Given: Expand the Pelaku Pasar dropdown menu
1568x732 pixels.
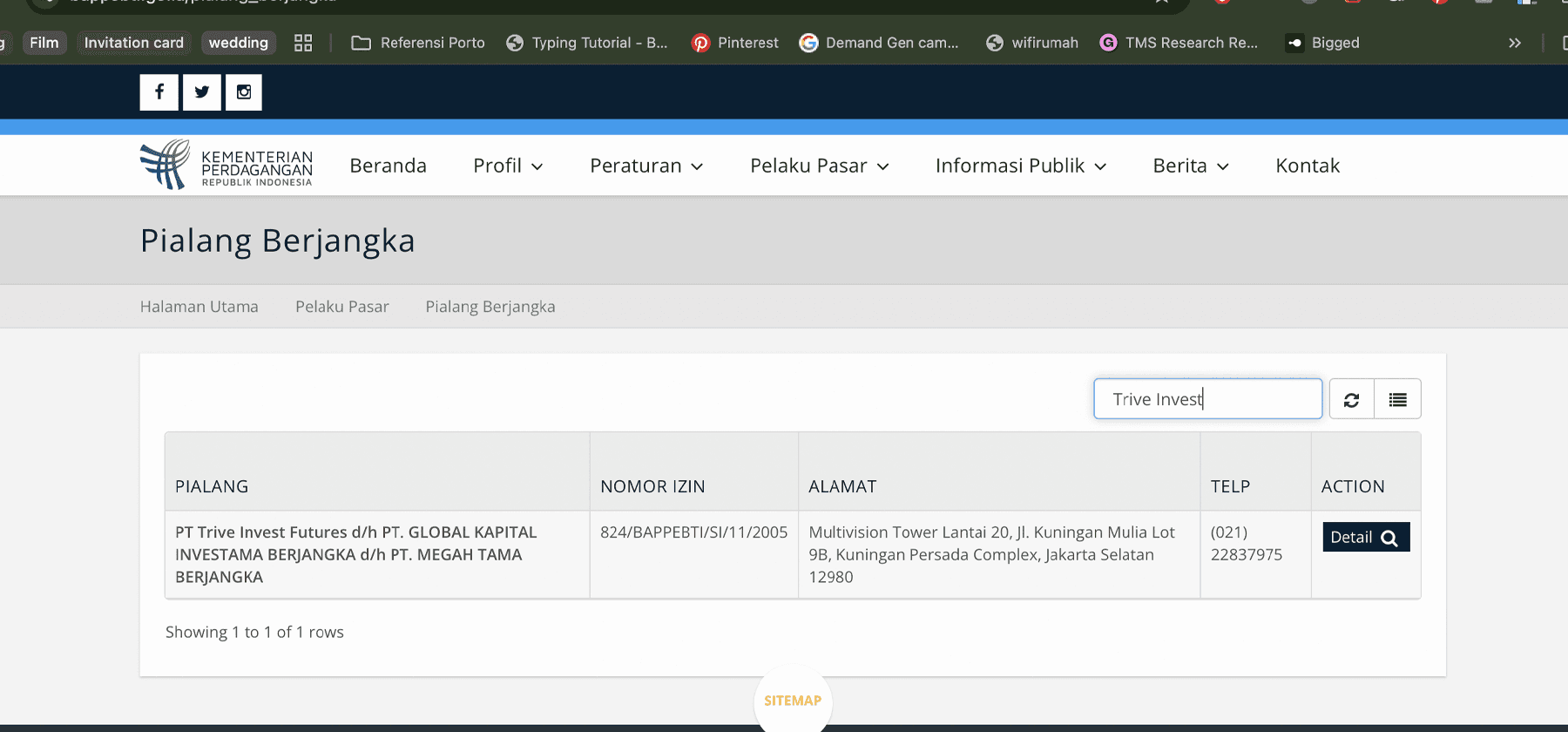Looking at the screenshot, I should click(x=820, y=166).
